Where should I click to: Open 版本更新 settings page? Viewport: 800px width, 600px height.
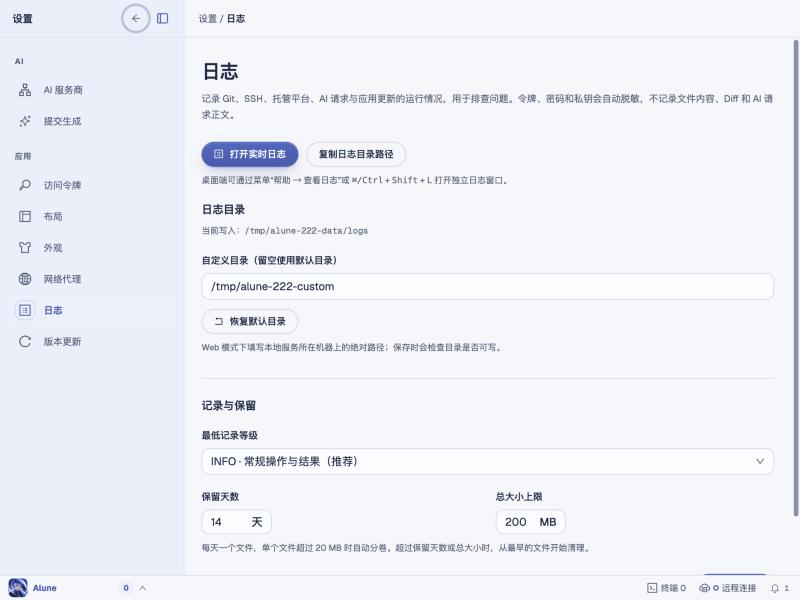tap(92, 341)
